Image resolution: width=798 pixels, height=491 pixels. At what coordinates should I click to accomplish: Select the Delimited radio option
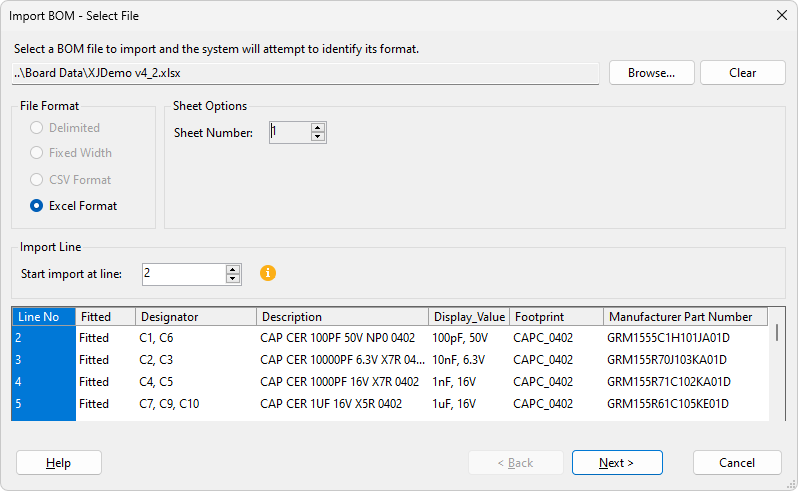pyautogui.click(x=37, y=128)
